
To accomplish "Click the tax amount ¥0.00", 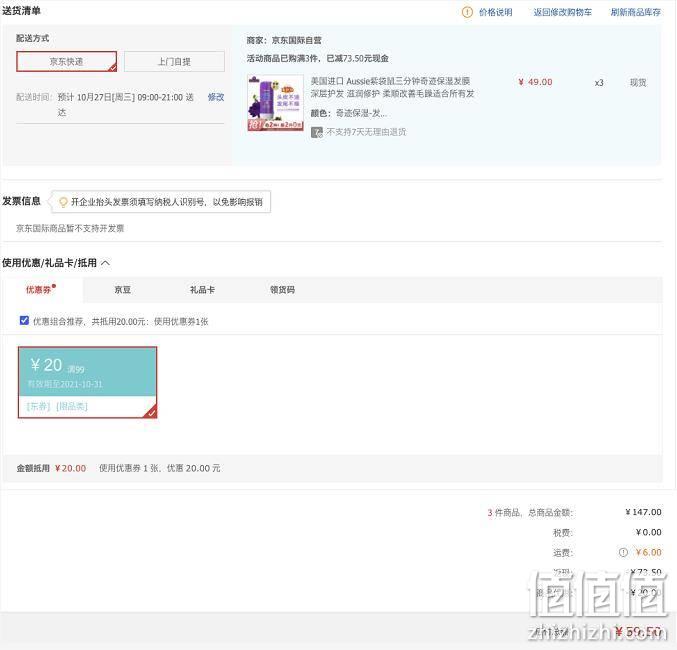I will [649, 532].
